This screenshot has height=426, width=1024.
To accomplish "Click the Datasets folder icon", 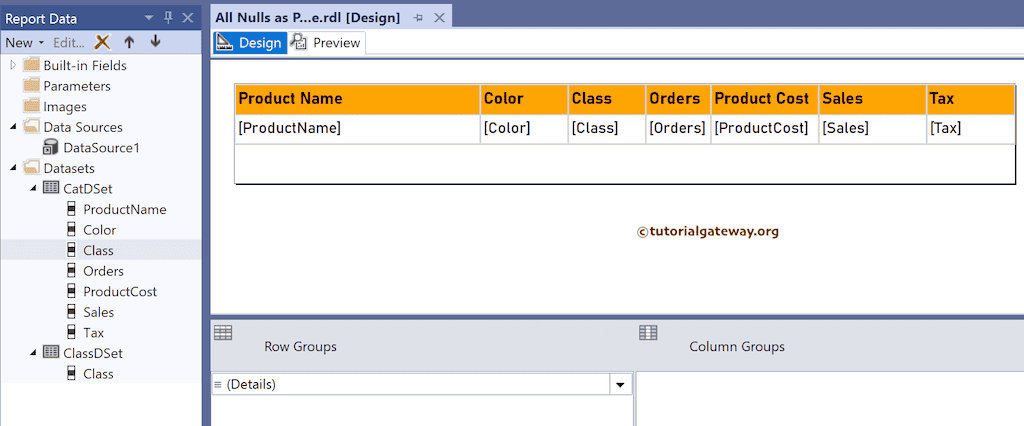I will click(x=31, y=168).
